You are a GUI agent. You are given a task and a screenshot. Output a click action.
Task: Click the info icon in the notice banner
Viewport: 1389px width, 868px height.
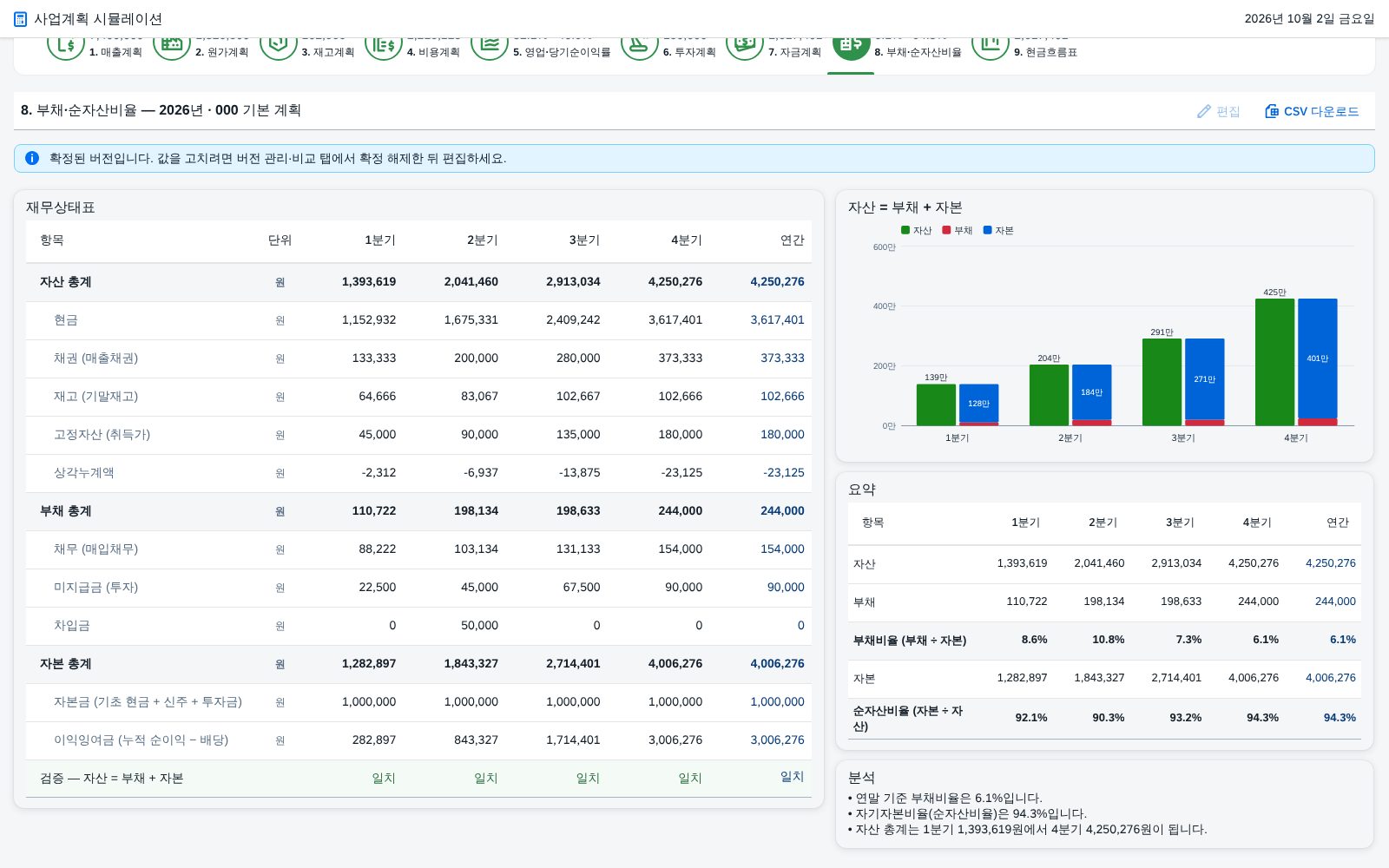(32, 158)
